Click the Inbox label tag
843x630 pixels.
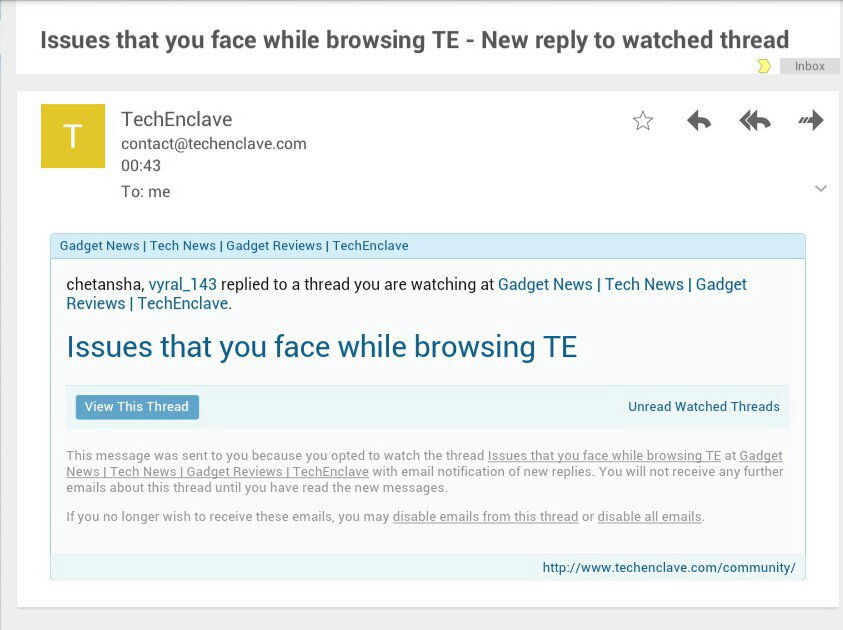point(810,66)
